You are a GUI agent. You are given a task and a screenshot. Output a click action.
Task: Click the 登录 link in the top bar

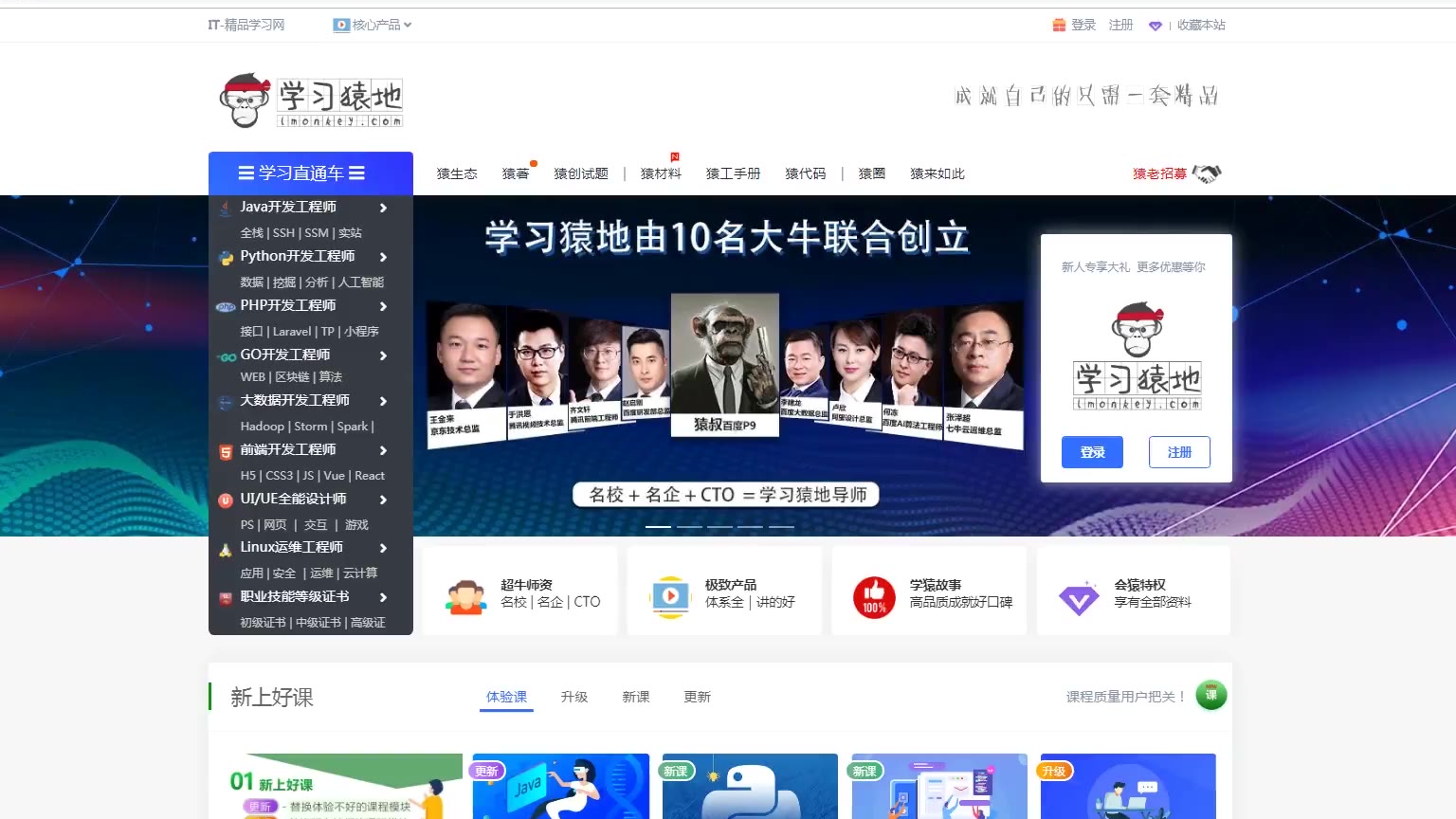pos(1083,26)
